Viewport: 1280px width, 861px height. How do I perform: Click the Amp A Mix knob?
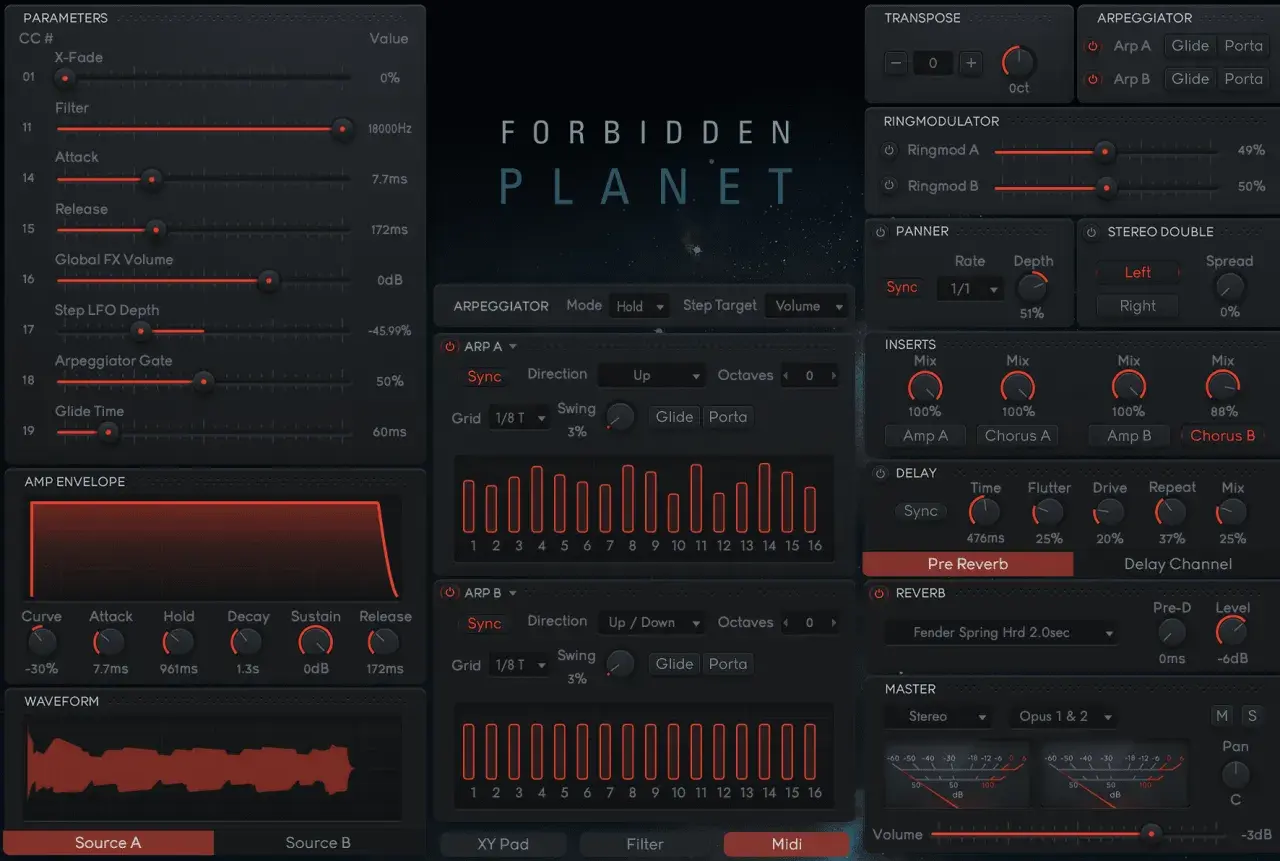(x=925, y=387)
